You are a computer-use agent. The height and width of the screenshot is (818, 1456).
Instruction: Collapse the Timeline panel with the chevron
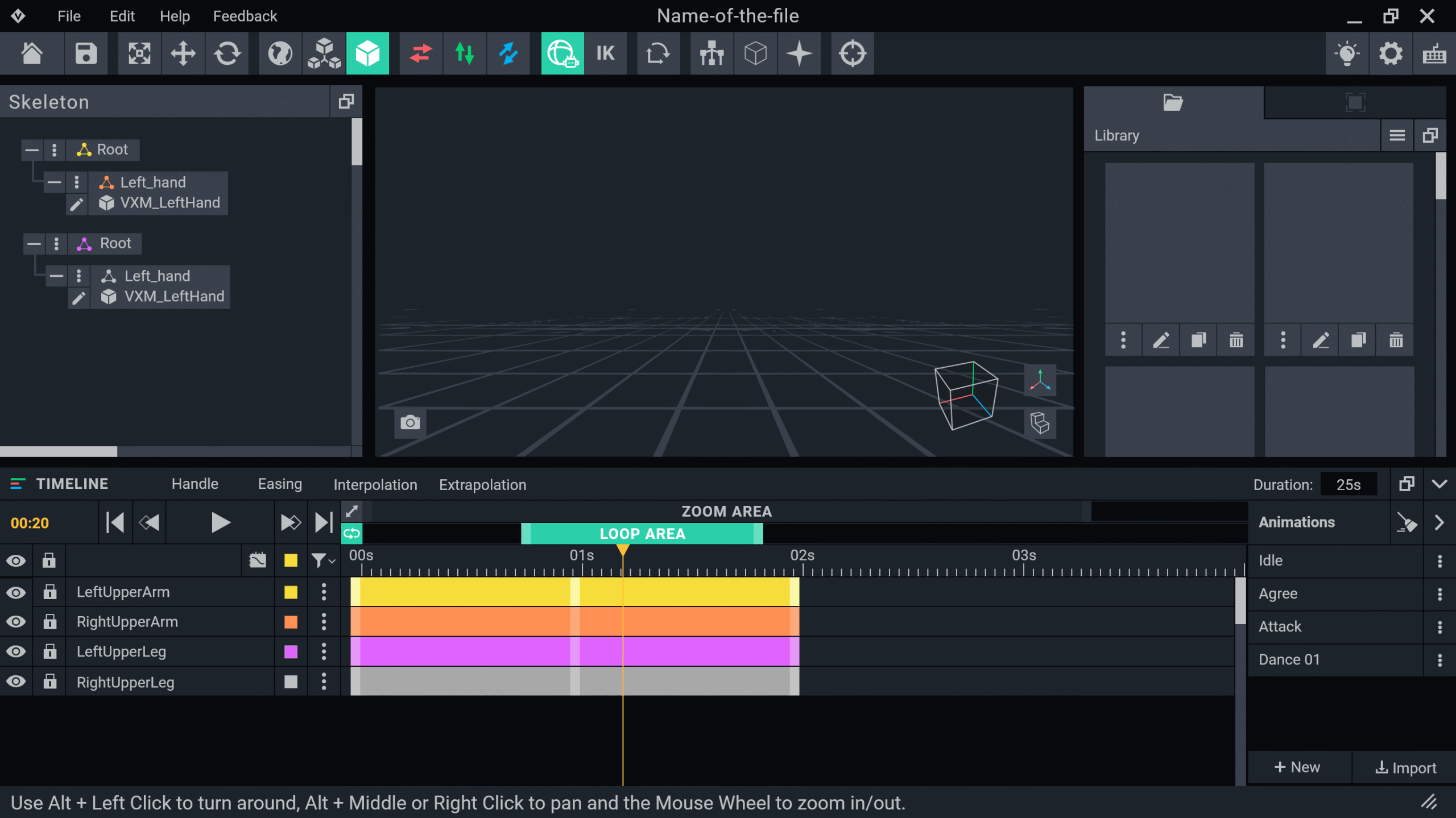(1440, 484)
